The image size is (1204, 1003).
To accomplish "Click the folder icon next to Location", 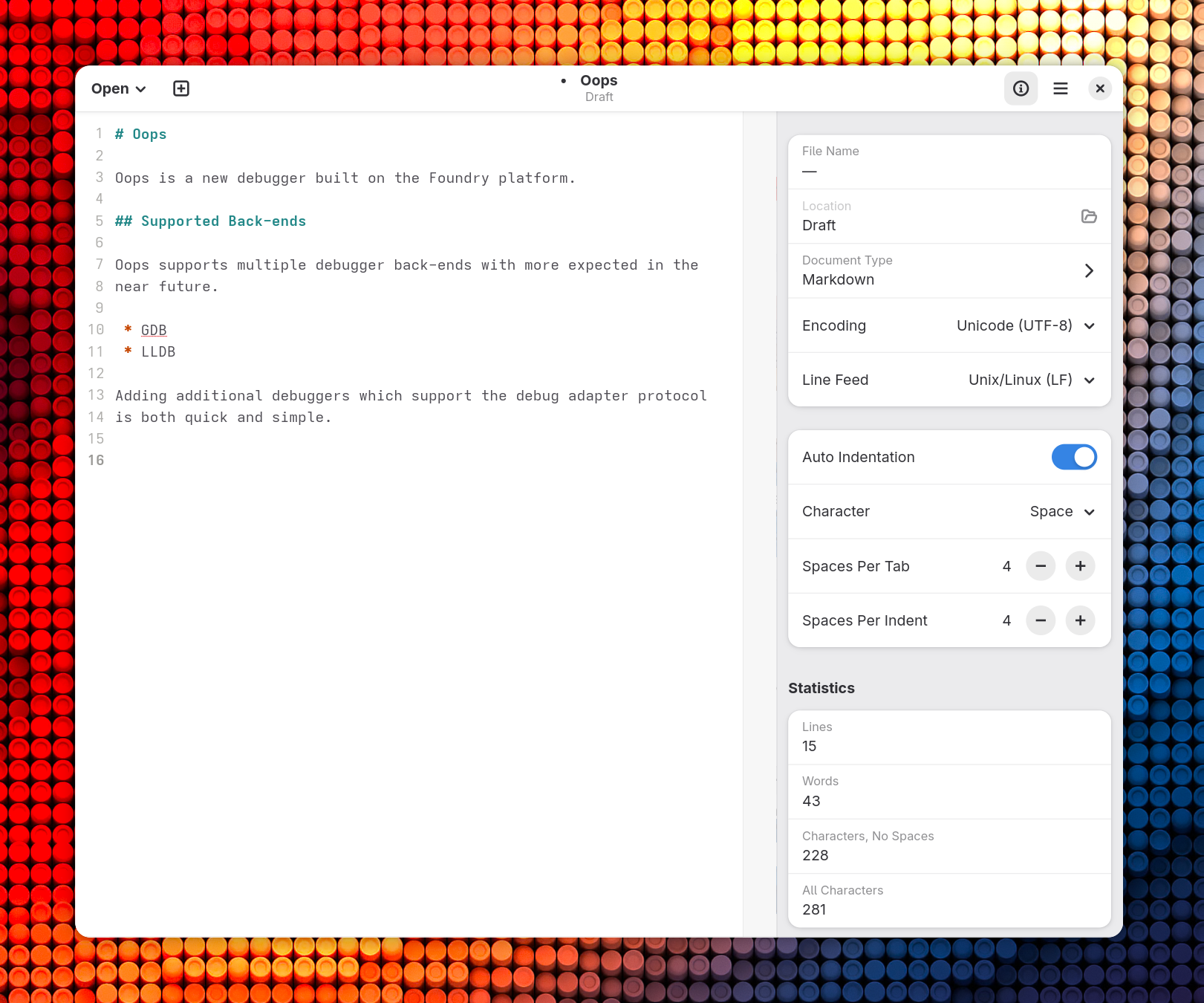I will pos(1089,216).
